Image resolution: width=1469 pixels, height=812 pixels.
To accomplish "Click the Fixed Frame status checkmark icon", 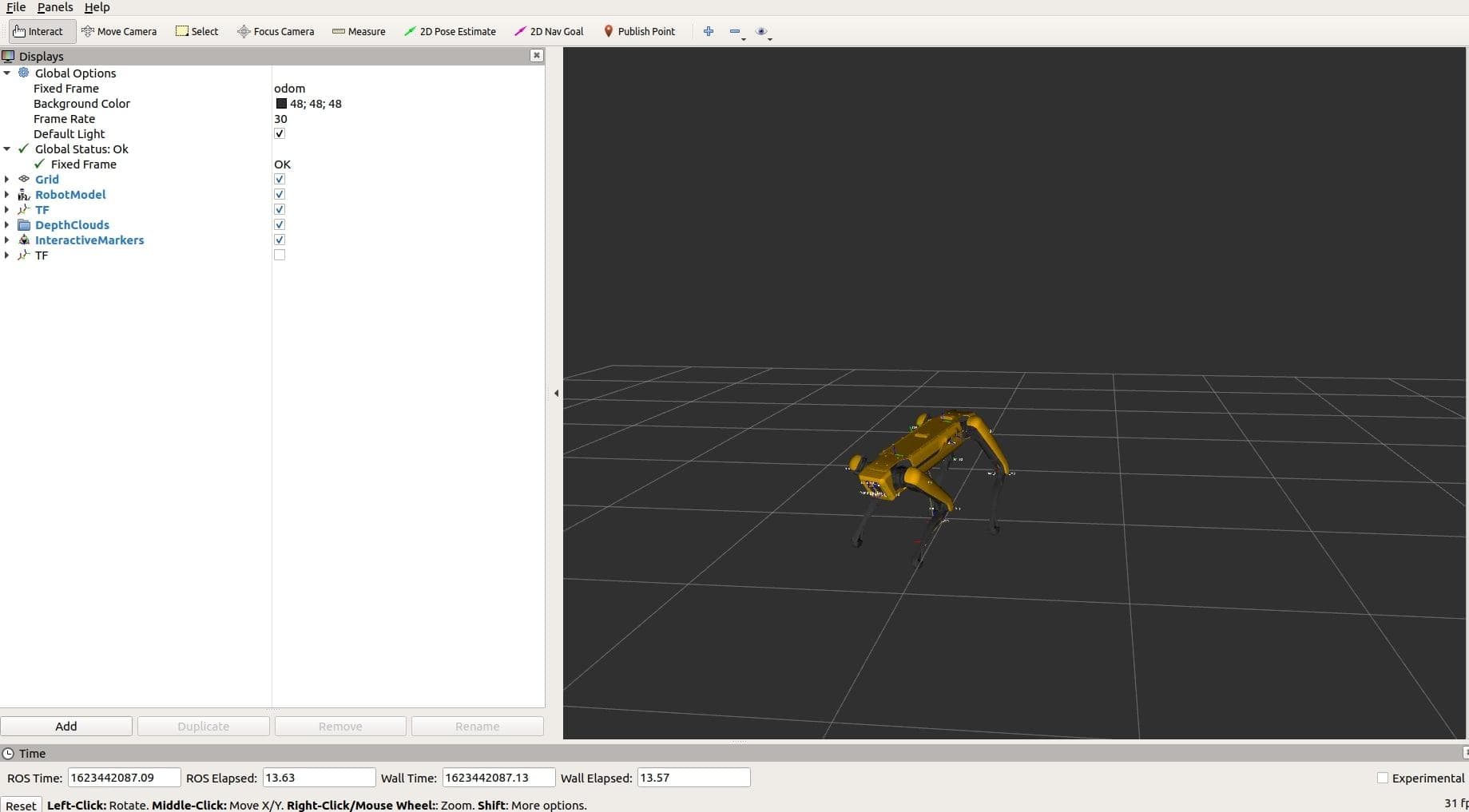I will coord(40,164).
